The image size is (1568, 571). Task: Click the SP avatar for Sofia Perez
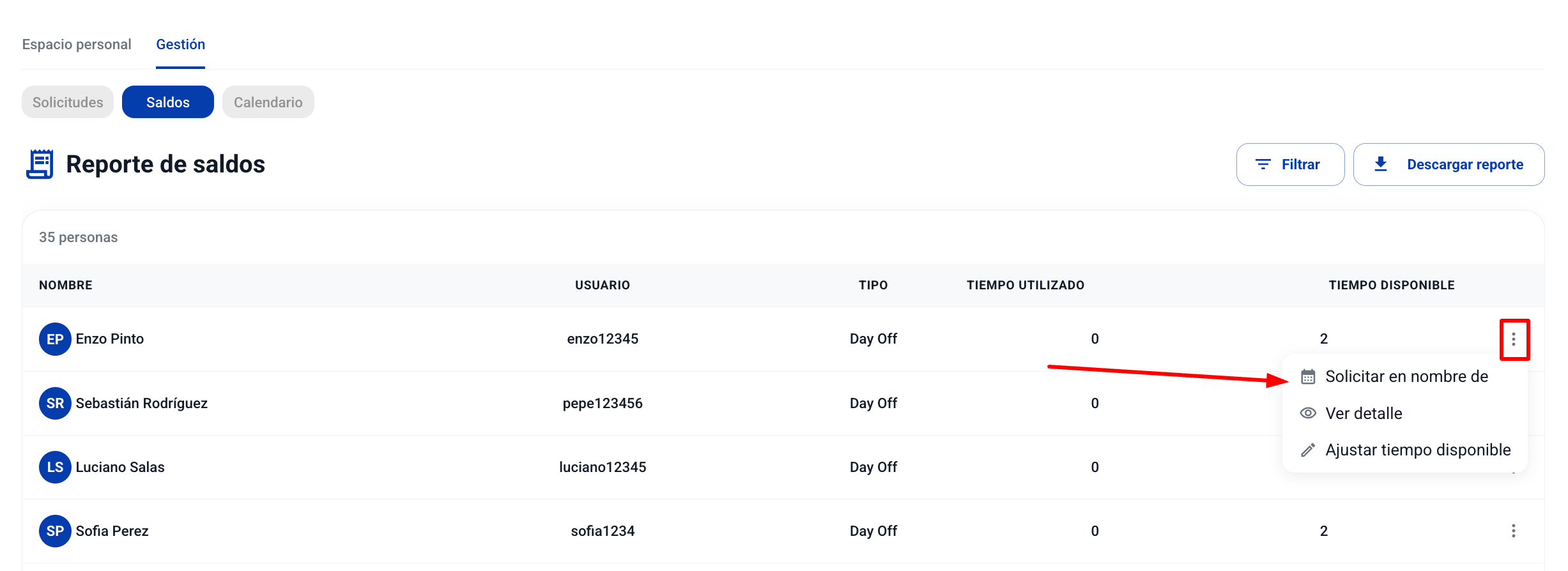[x=55, y=531]
